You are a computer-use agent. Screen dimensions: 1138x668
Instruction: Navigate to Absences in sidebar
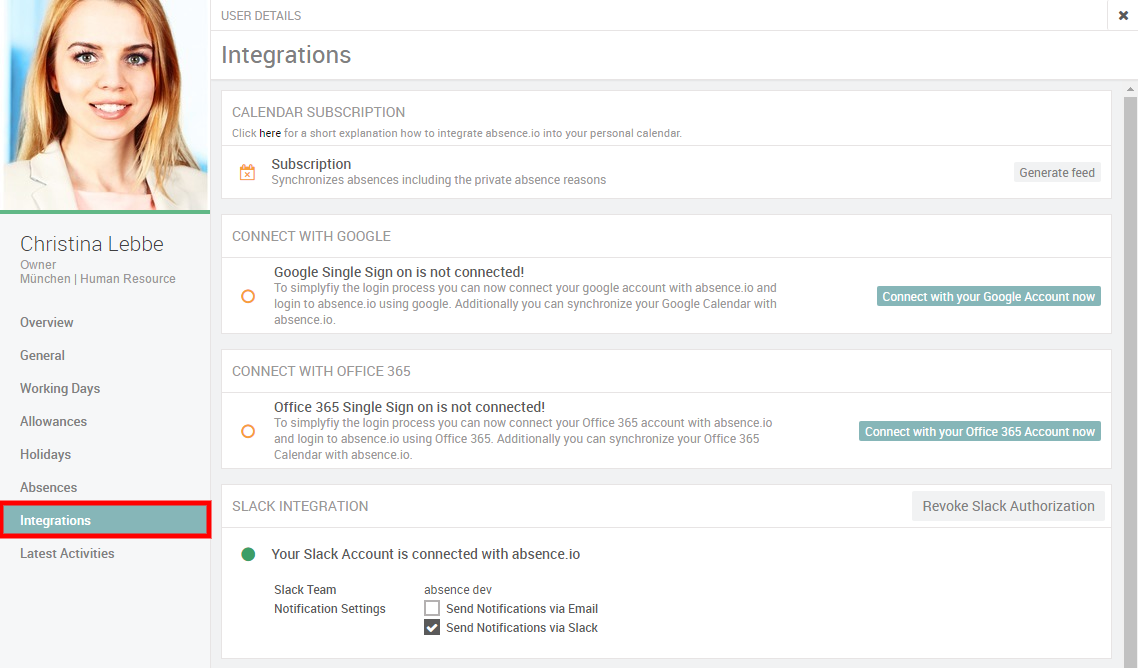pos(48,487)
